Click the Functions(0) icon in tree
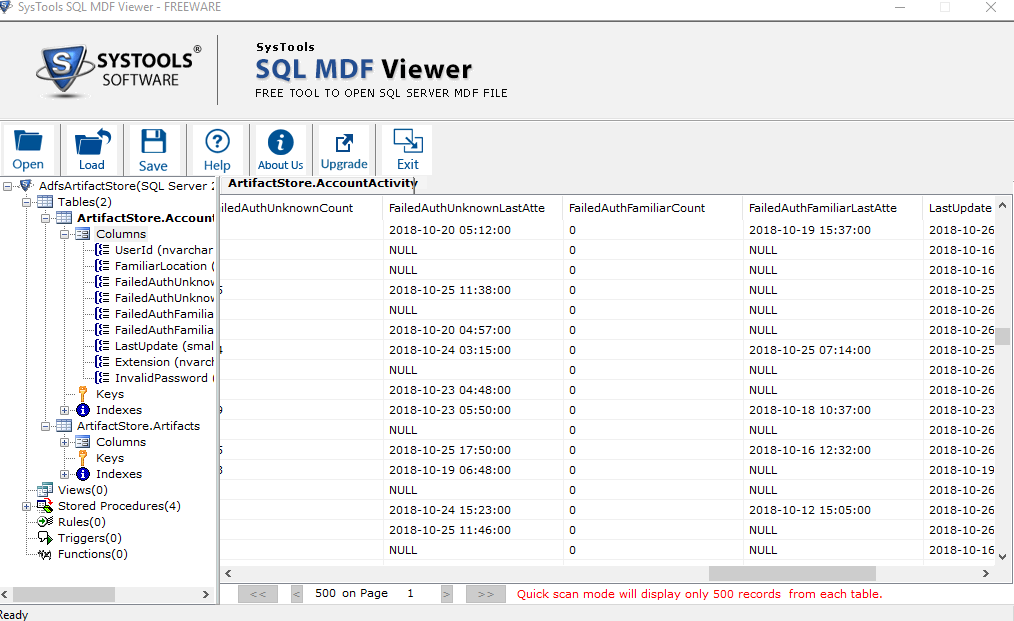 point(45,554)
